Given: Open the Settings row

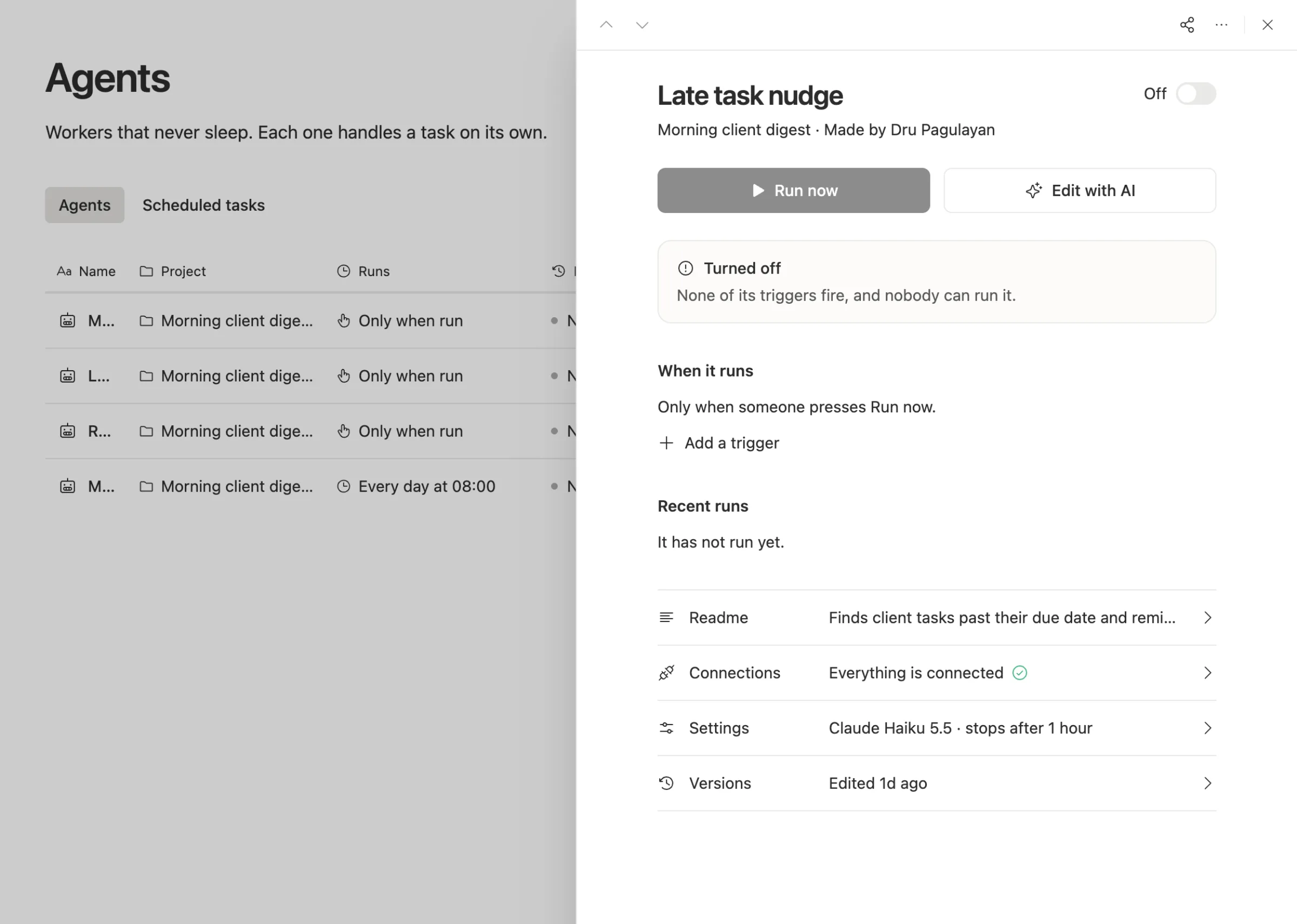Looking at the screenshot, I should 937,728.
